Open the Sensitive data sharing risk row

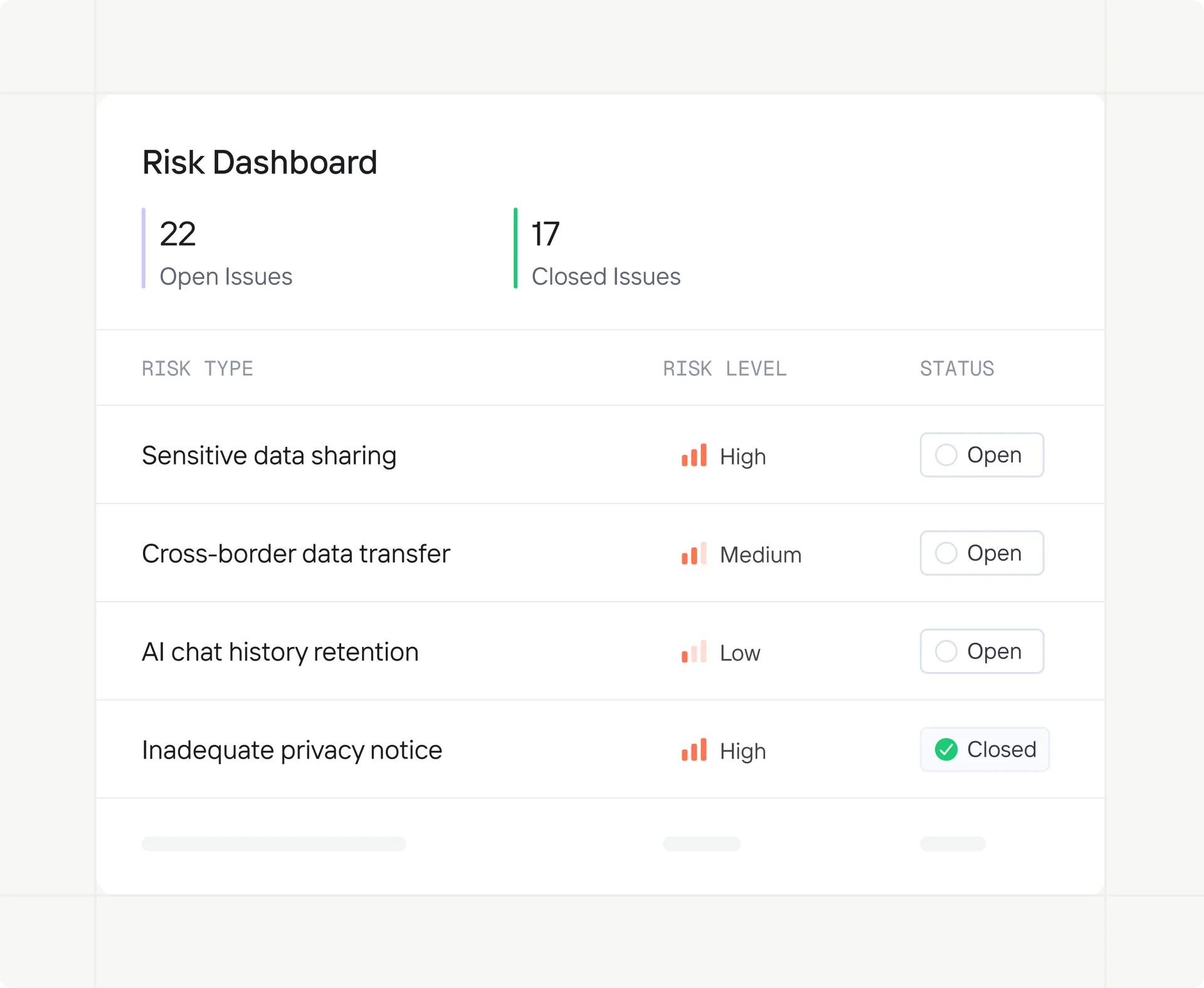tap(600, 455)
